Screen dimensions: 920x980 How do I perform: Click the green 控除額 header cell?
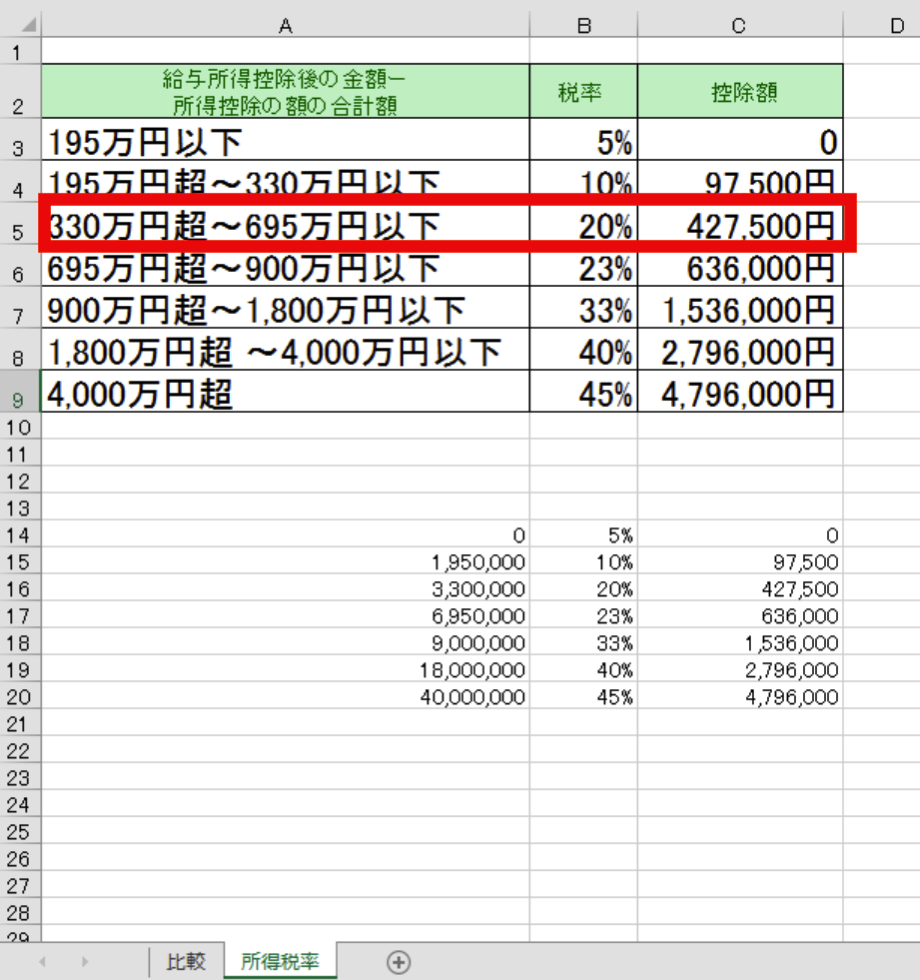(740, 92)
